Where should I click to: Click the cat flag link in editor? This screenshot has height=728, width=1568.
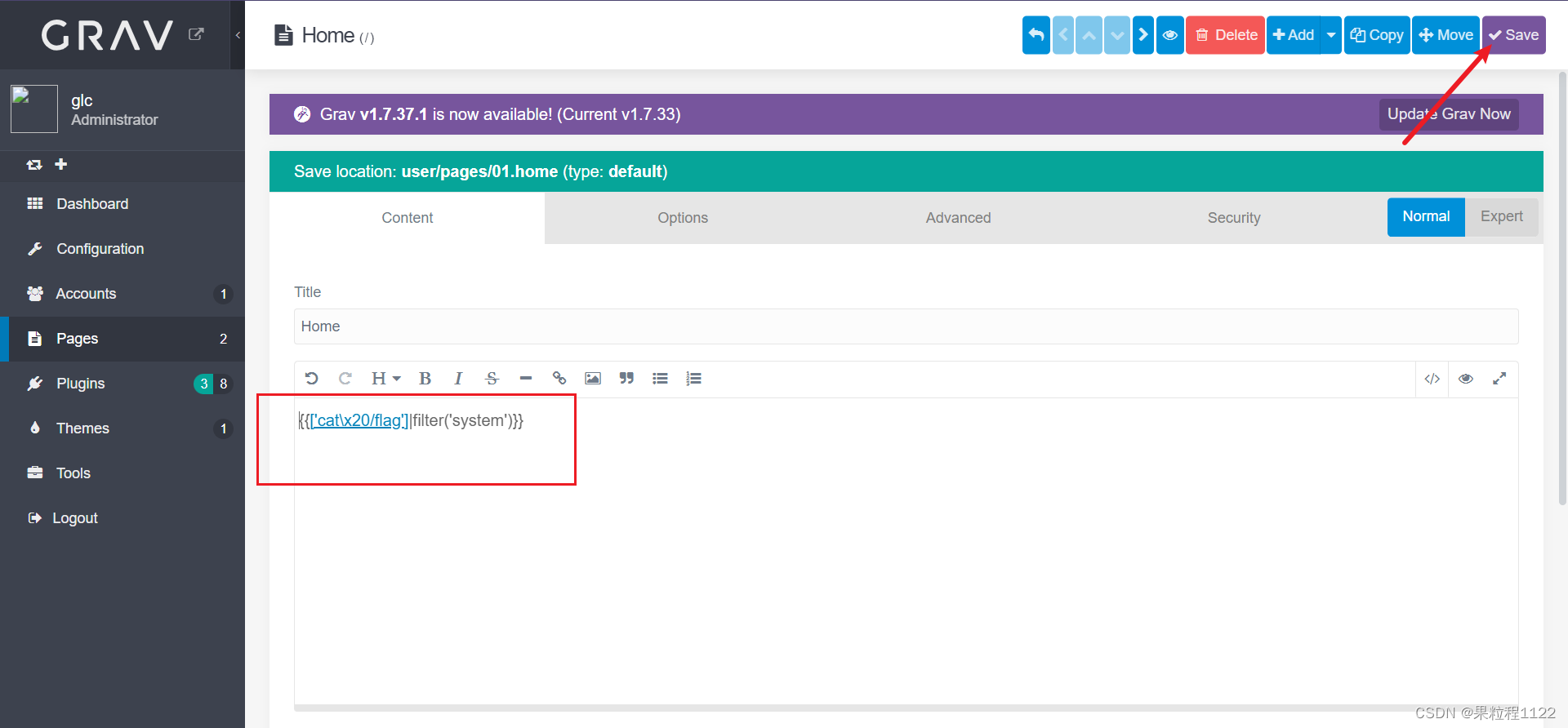[359, 420]
